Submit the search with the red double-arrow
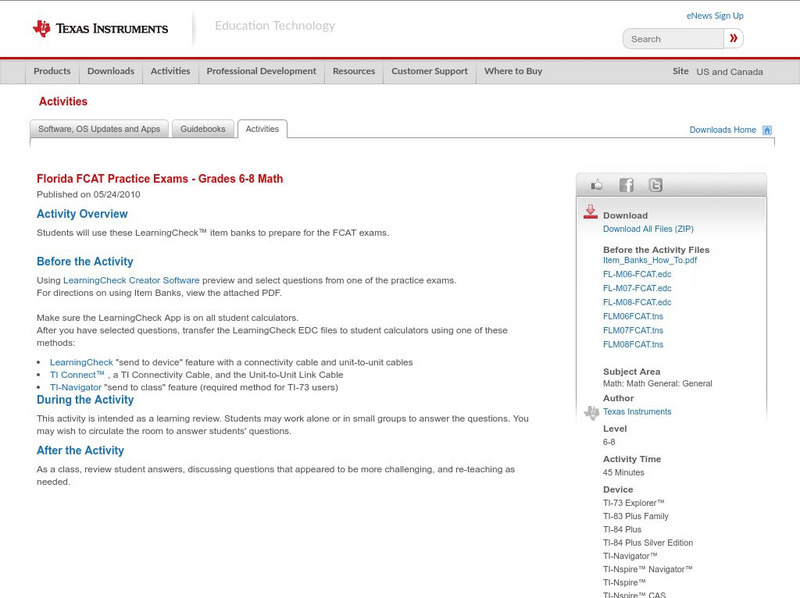The height and width of the screenshot is (598, 800). (733, 38)
